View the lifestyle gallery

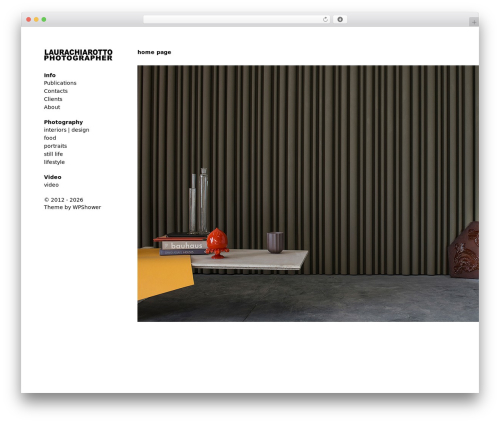pyautogui.click(x=54, y=162)
